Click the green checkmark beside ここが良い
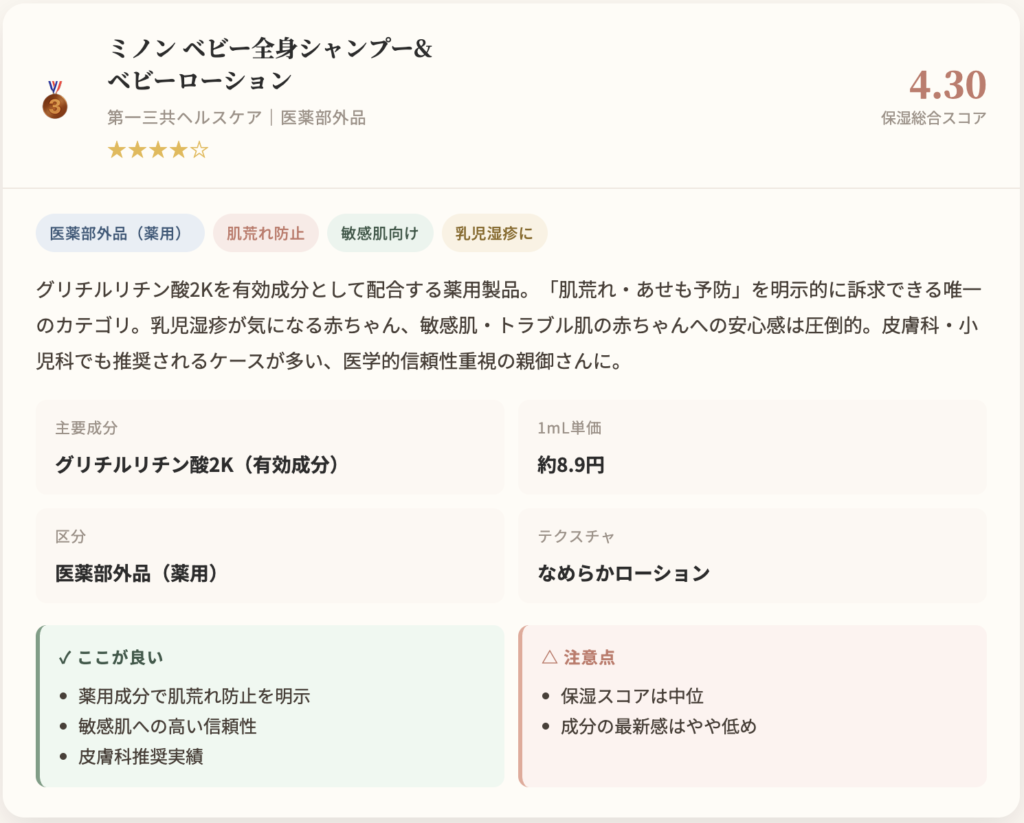 tap(64, 657)
